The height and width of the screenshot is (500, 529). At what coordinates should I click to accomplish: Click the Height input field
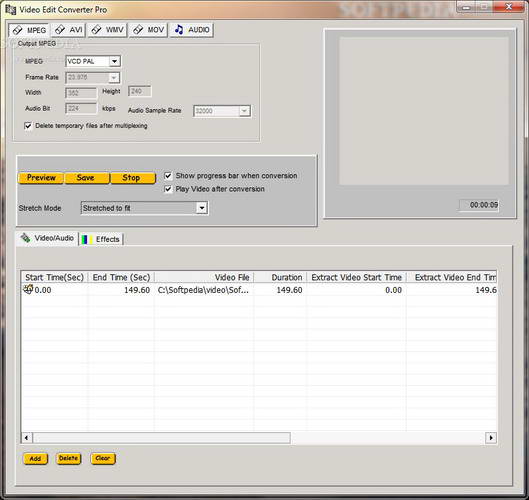click(140, 91)
